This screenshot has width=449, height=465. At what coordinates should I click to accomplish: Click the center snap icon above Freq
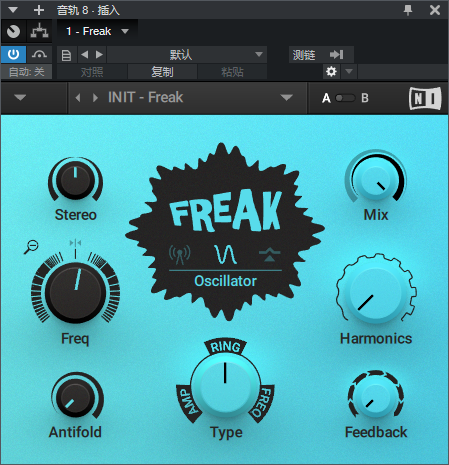click(x=75, y=243)
